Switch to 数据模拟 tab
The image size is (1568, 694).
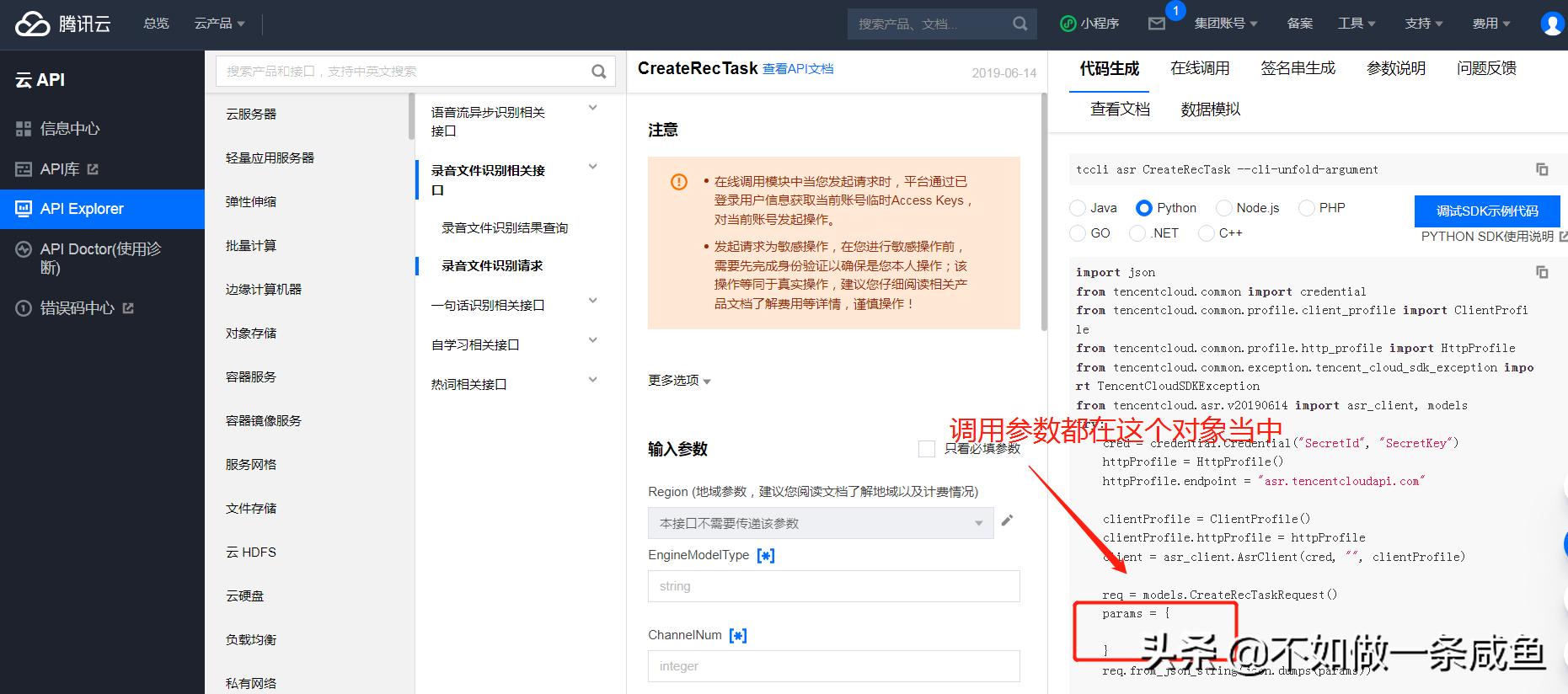coord(1211,109)
